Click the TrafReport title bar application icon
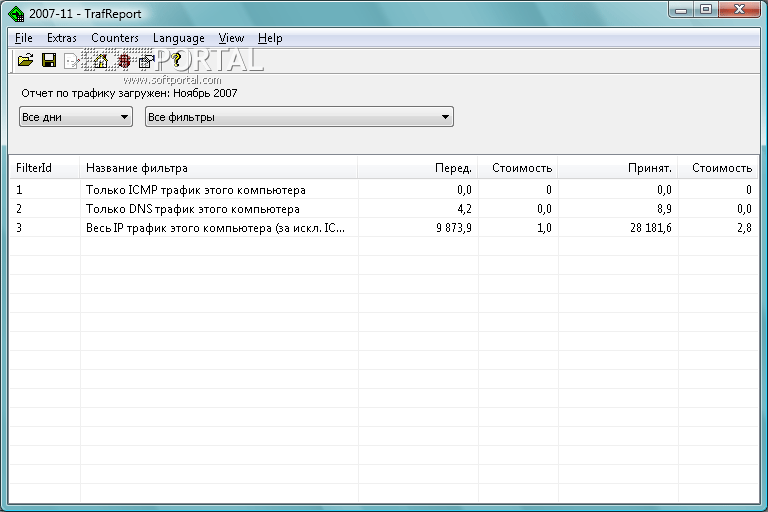The width and height of the screenshot is (768, 512). click(x=16, y=14)
